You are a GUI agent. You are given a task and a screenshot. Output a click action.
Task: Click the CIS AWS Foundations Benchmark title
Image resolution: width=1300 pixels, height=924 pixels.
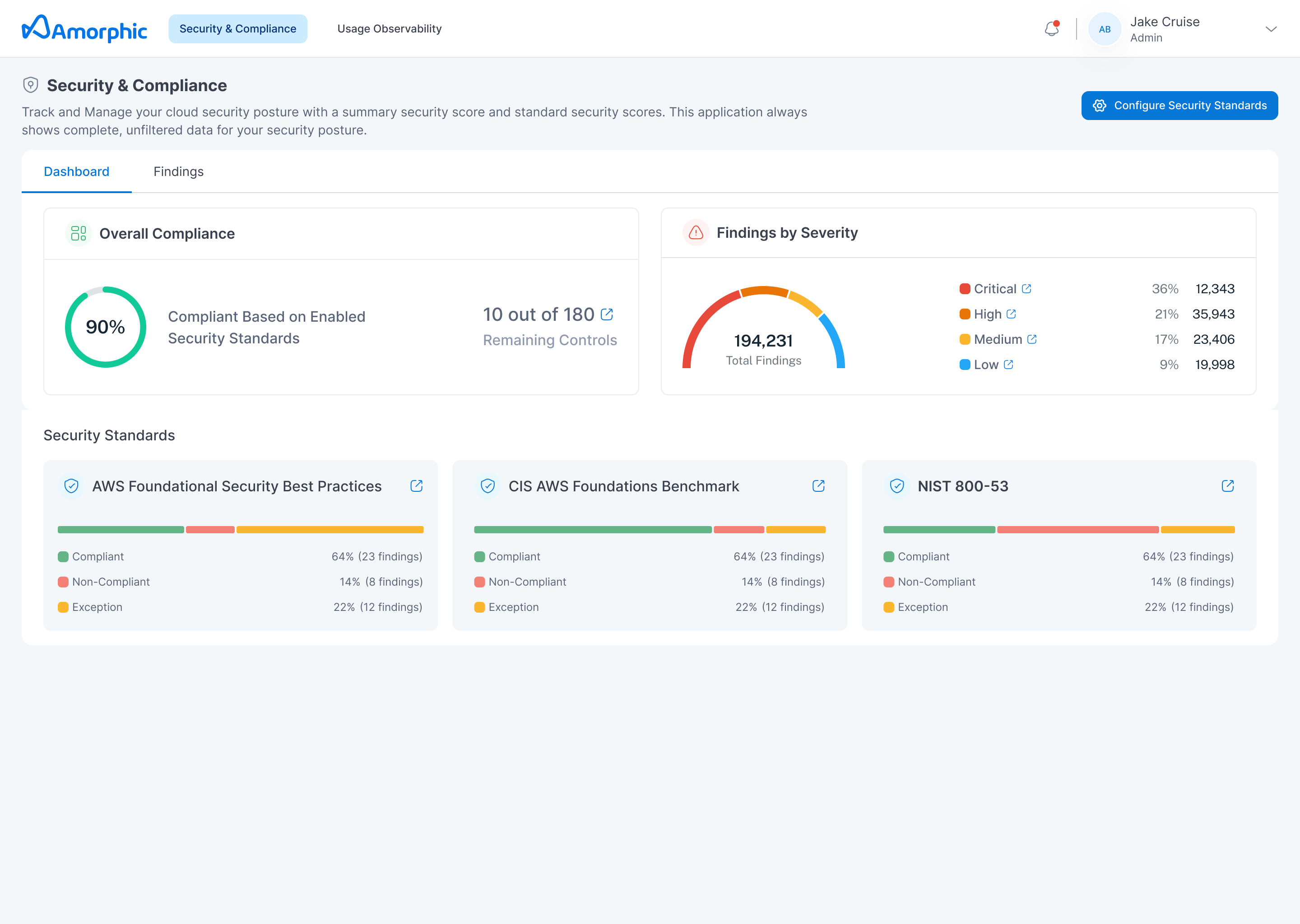tap(623, 486)
